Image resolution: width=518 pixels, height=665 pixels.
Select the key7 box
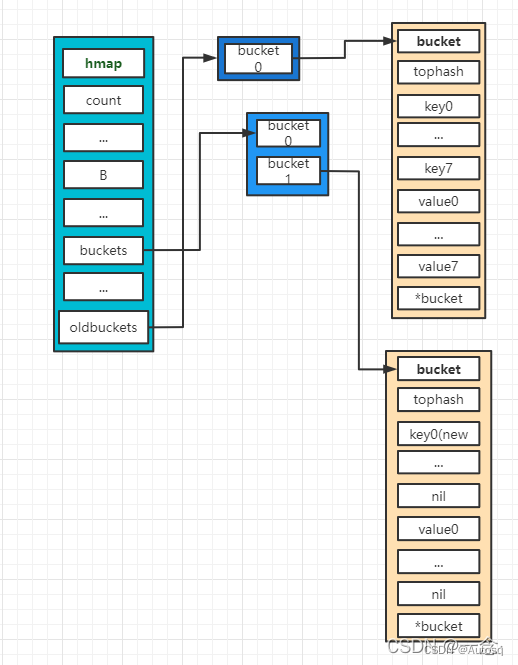(439, 168)
